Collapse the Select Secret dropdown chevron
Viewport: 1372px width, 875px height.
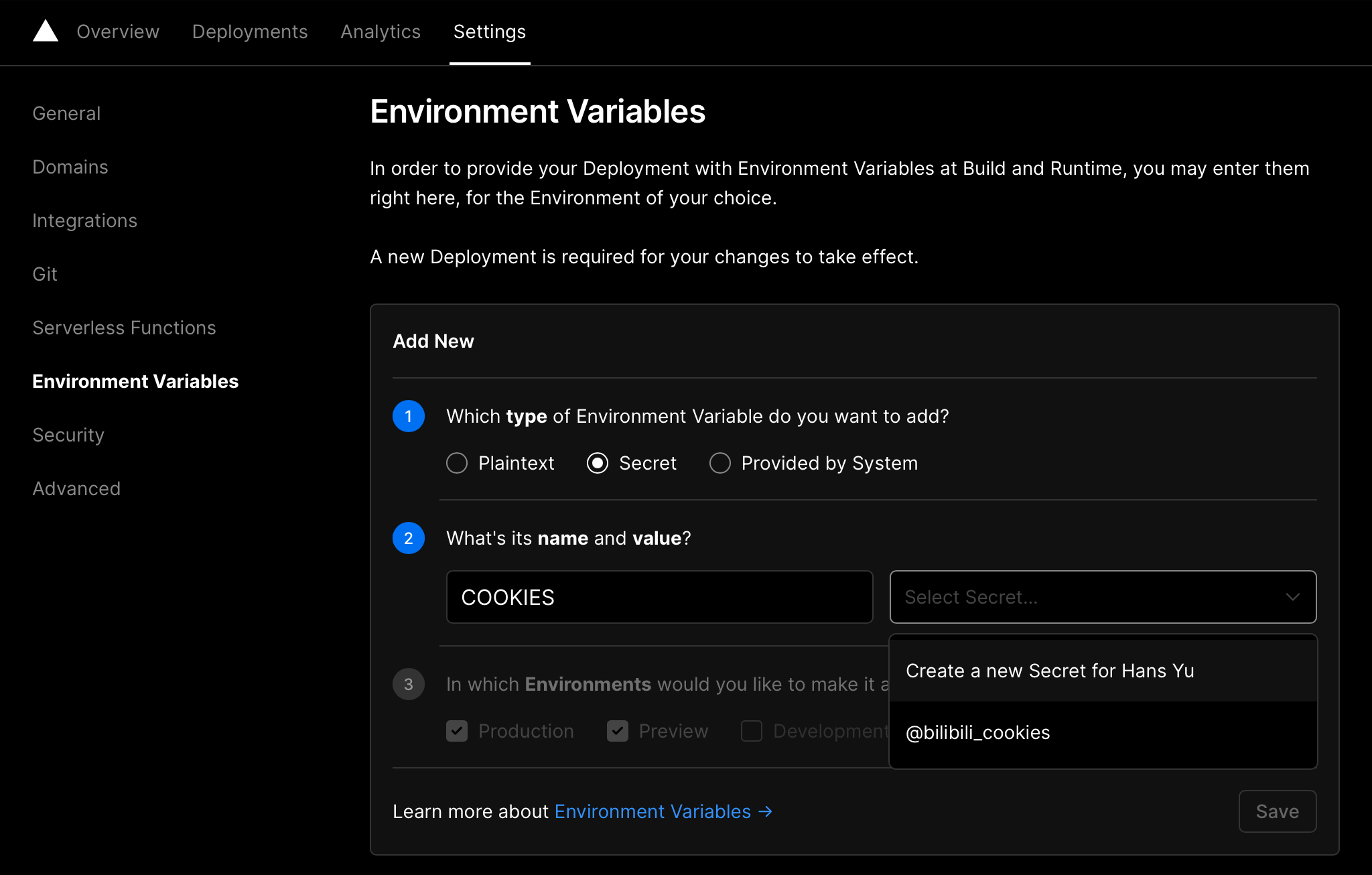pyautogui.click(x=1292, y=597)
